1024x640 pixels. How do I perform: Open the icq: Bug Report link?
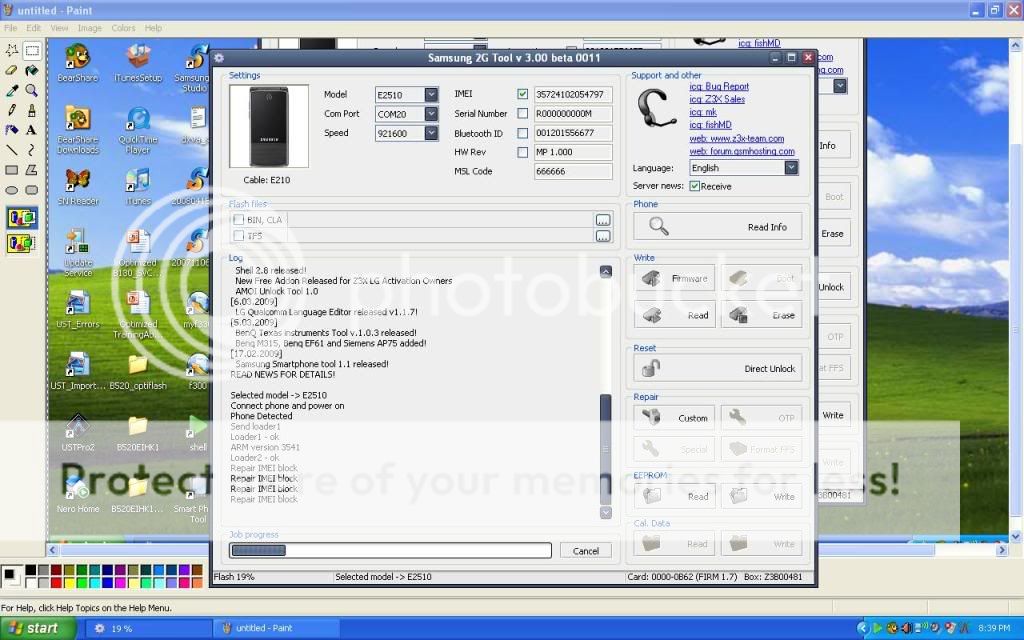[719, 86]
